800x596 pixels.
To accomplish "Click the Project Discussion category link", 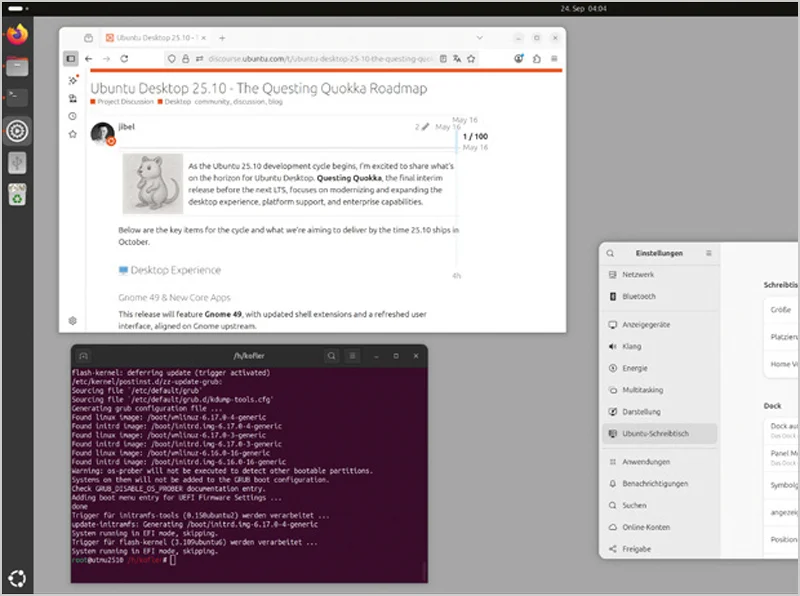I will [x=125, y=102].
